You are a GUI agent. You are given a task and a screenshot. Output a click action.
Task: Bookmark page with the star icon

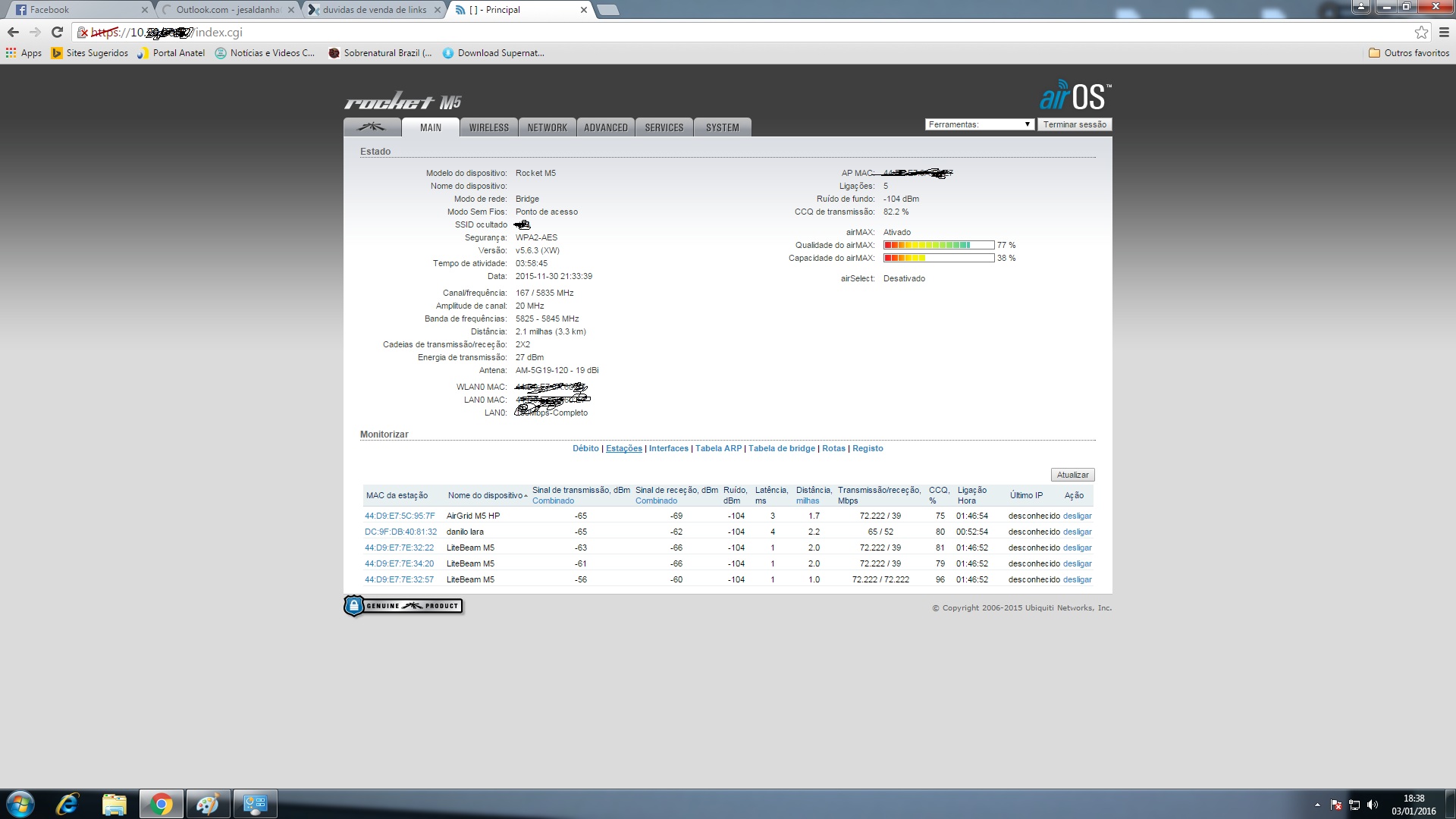[1421, 32]
